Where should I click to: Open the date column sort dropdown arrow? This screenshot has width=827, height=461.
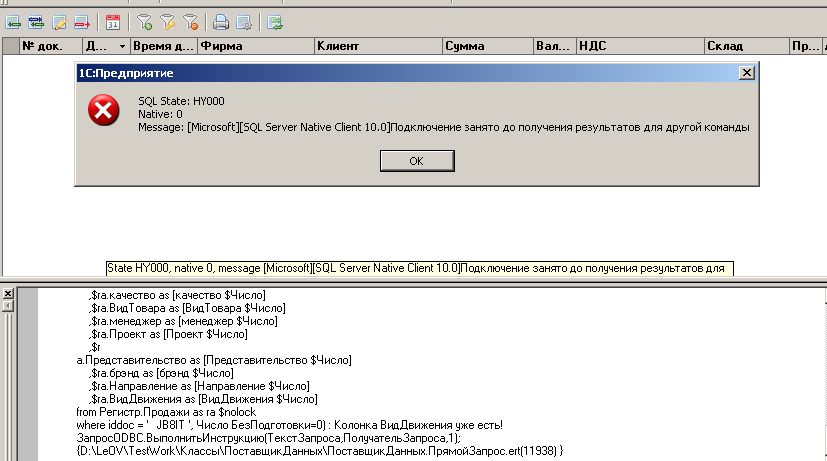click(x=122, y=46)
